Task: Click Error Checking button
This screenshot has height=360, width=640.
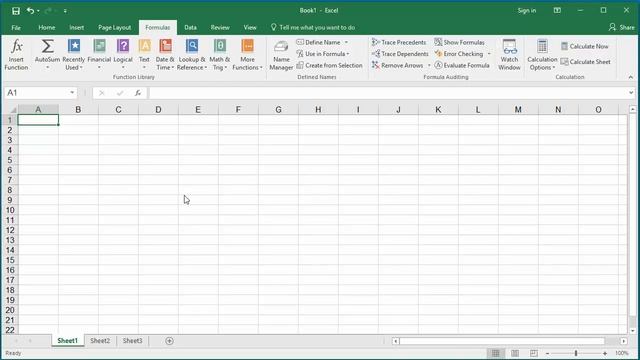Action: 459,54
